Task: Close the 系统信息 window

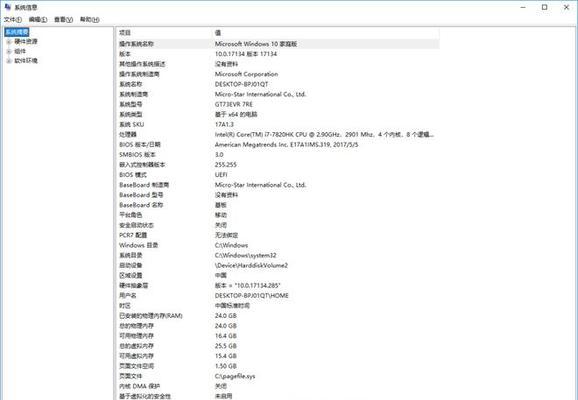Action: tap(566, 7)
